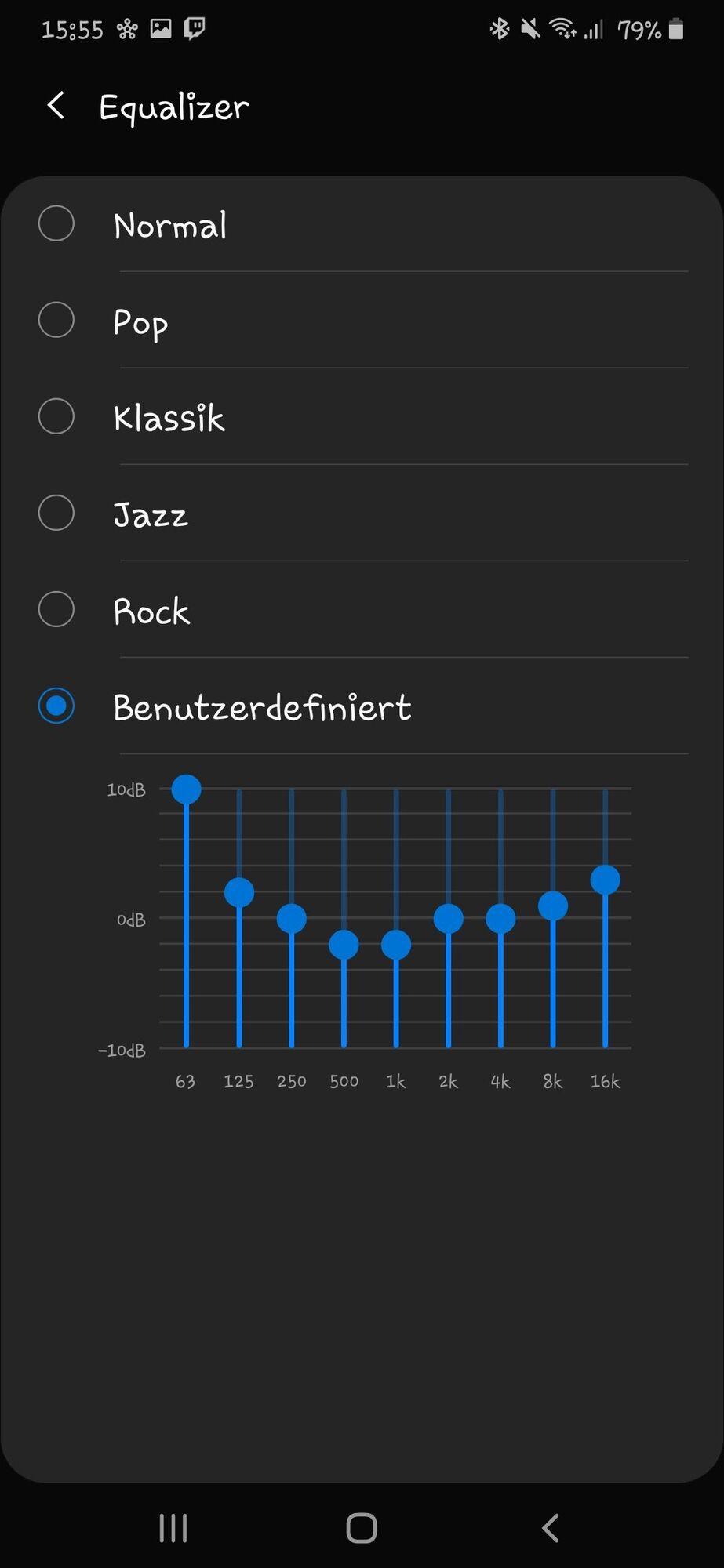Click the 16k band slider handle
The image size is (724, 1568).
[x=605, y=880]
